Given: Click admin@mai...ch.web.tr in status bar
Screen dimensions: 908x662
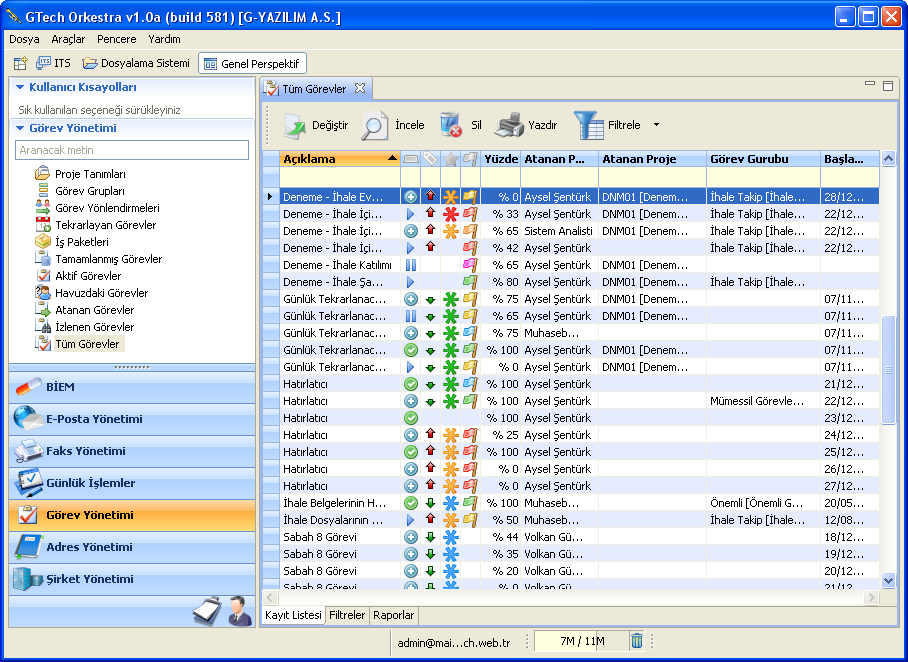Looking at the screenshot, I should (x=453, y=642).
